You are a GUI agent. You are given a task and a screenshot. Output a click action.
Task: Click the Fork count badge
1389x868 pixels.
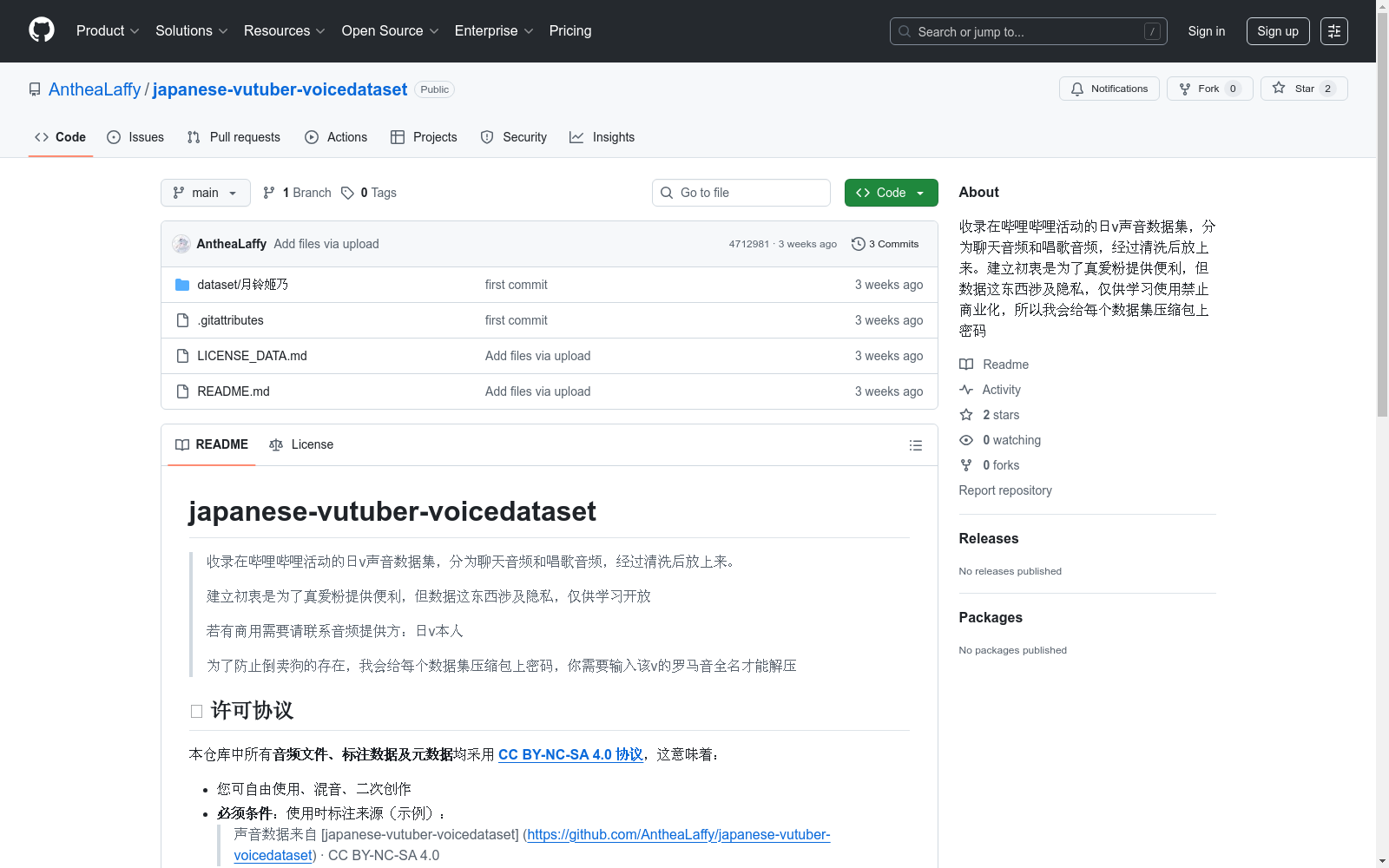click(x=1233, y=89)
